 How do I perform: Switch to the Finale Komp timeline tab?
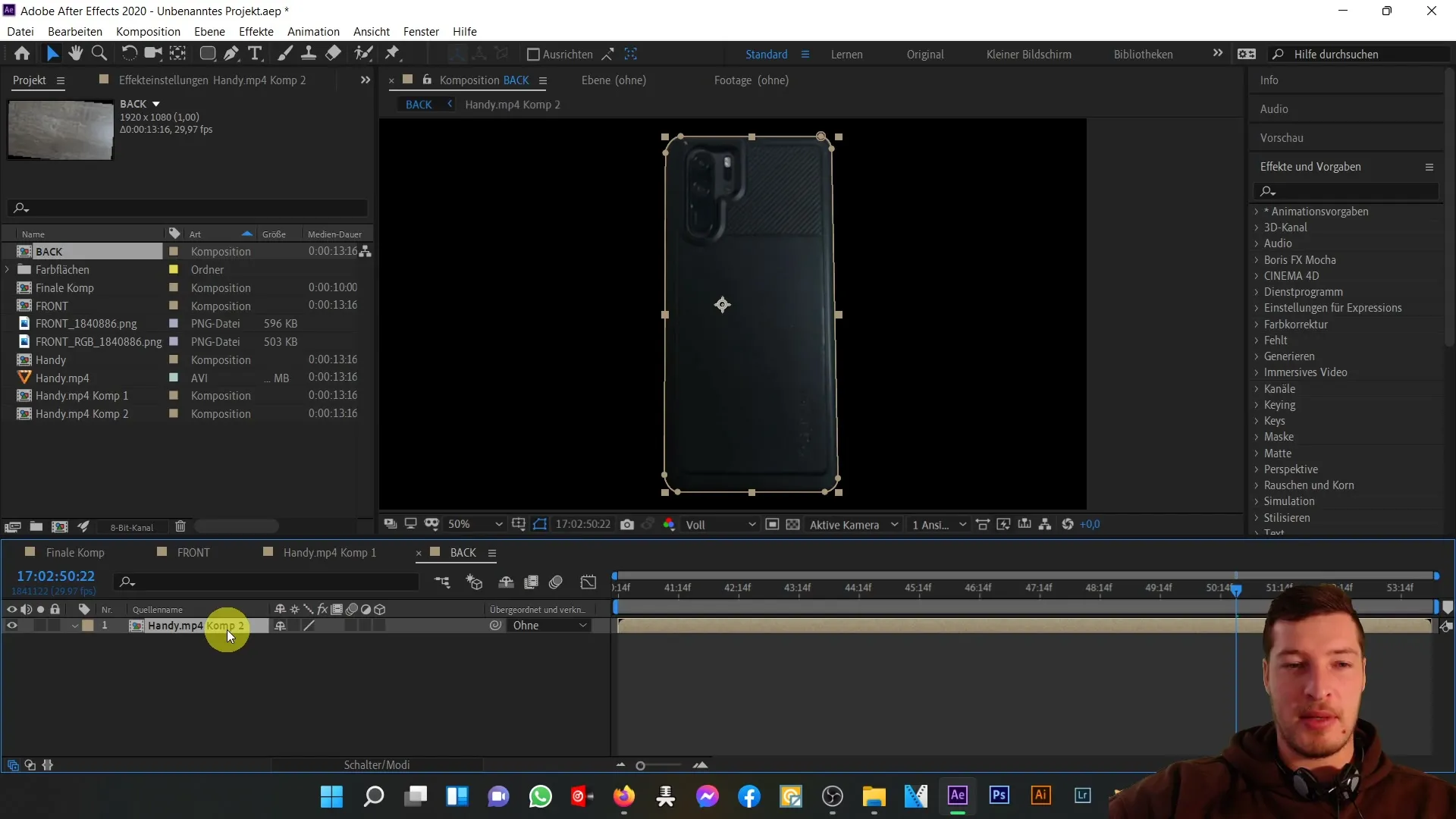[75, 553]
